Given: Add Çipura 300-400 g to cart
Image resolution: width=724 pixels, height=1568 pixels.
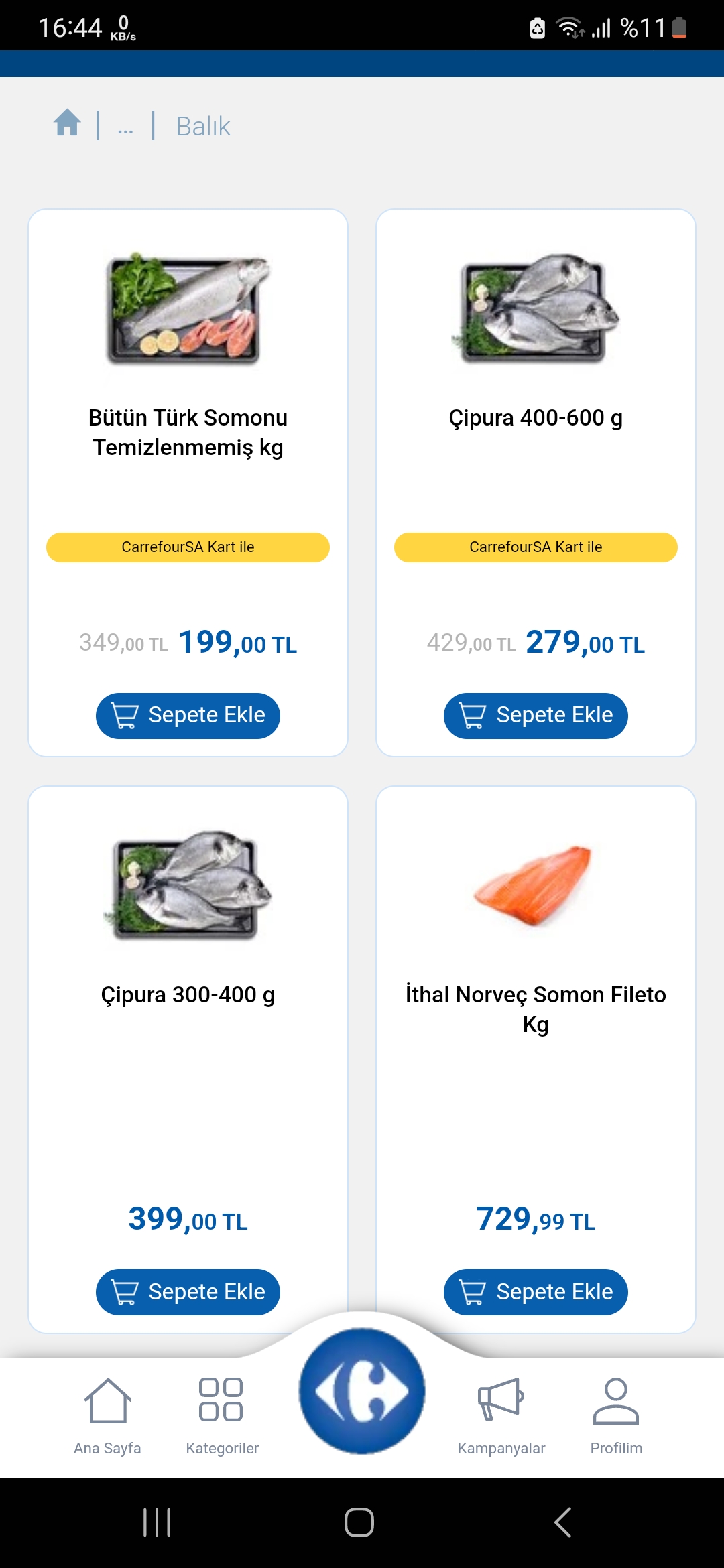Looking at the screenshot, I should coord(188,1292).
